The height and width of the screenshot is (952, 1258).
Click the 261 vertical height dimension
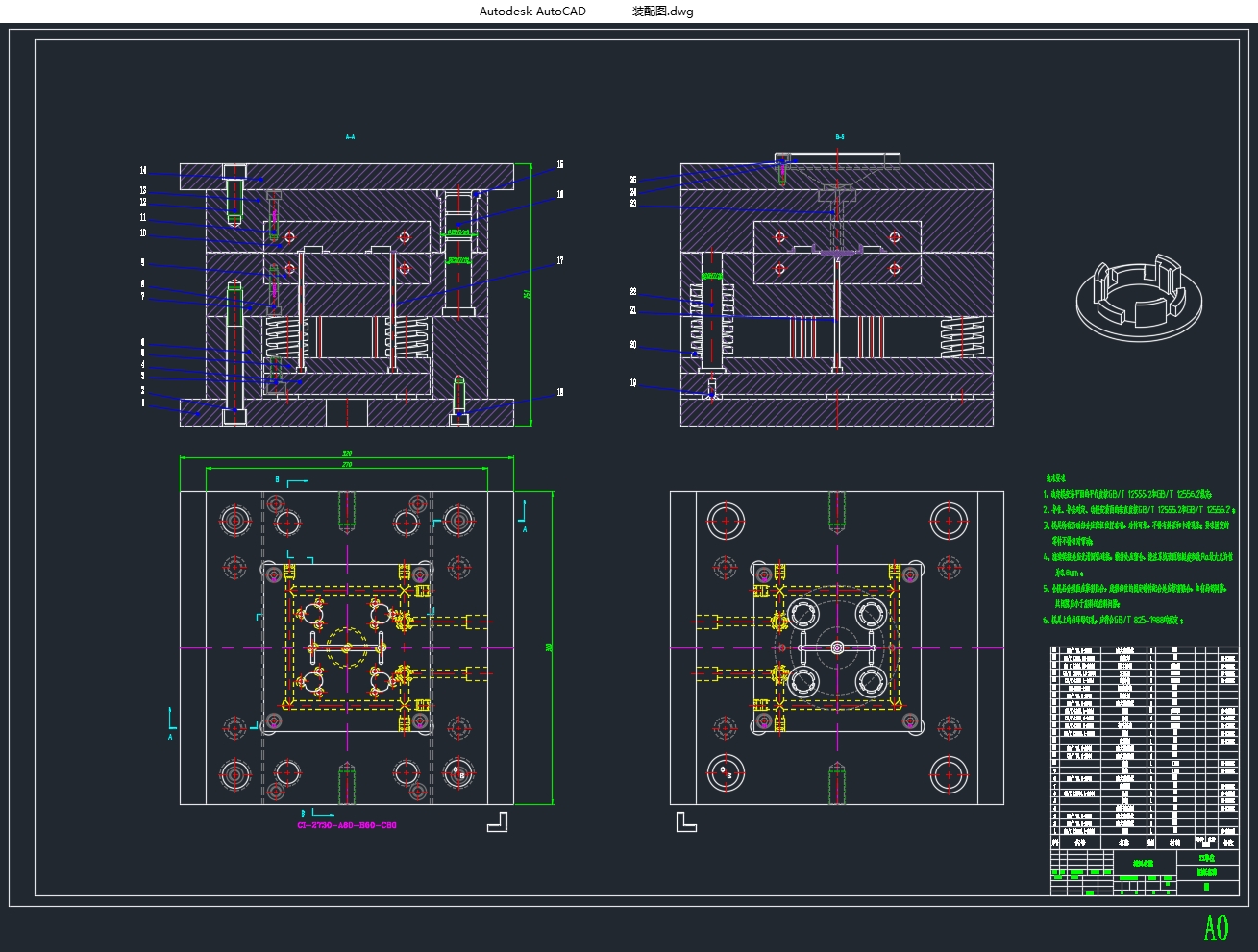[527, 294]
